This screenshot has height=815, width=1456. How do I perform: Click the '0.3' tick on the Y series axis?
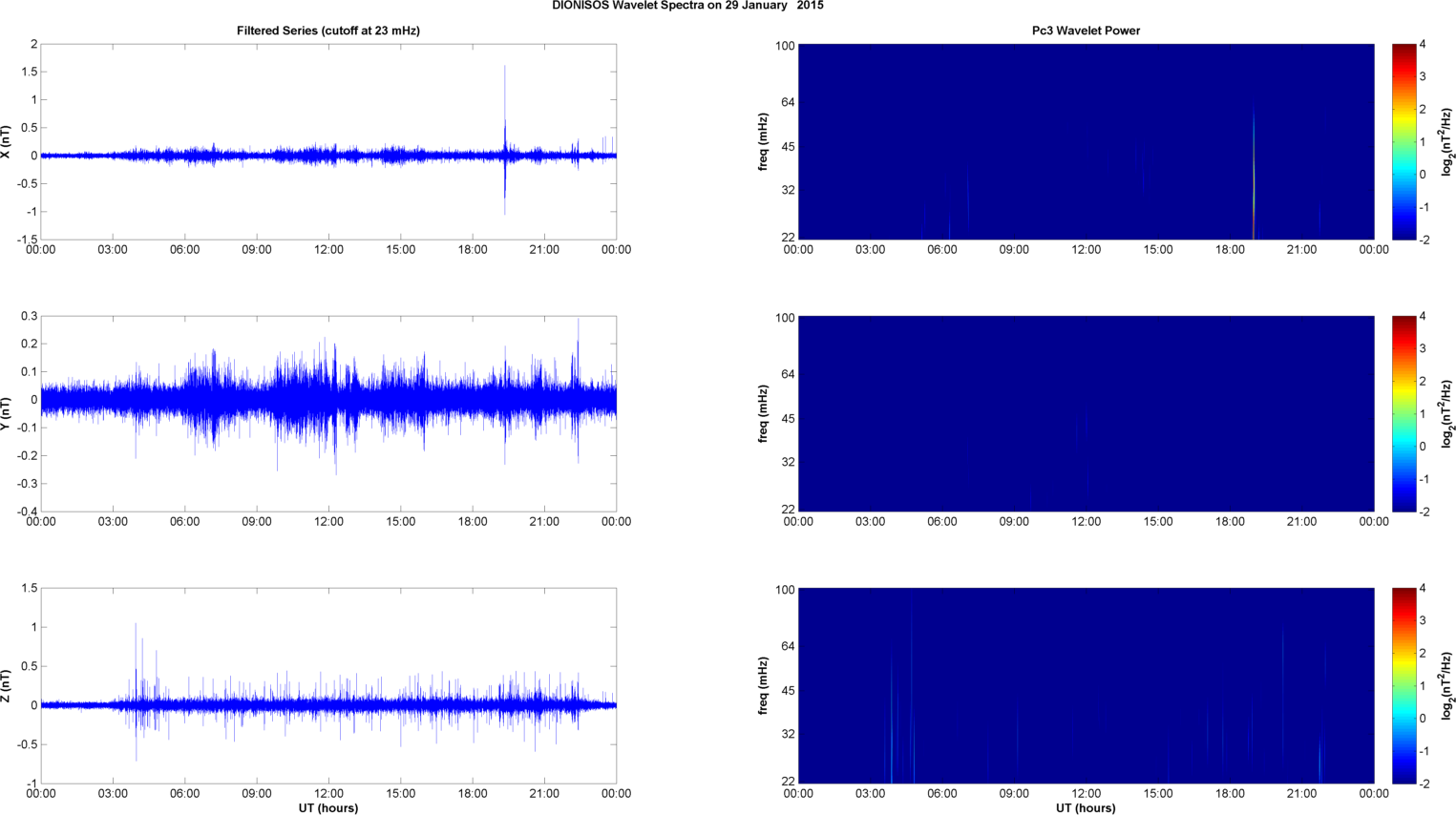coord(30,316)
